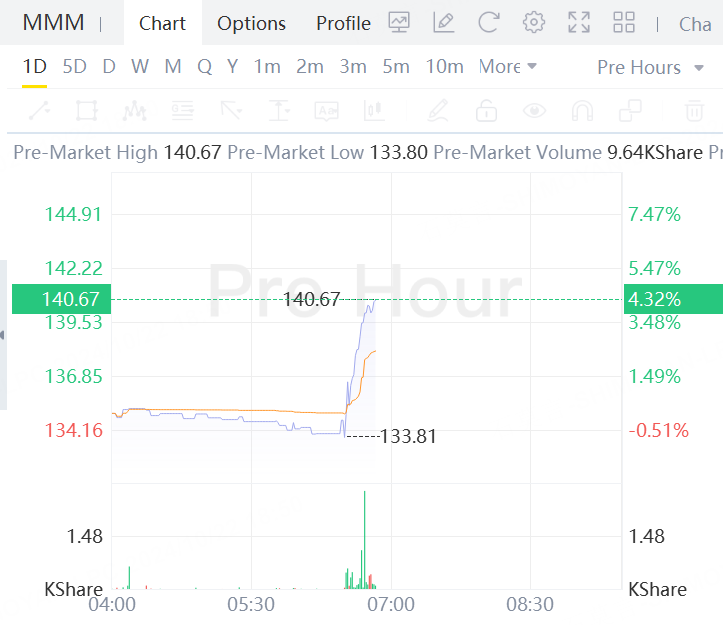
Task: Click the refresh chart icon
Action: pyautogui.click(x=488, y=22)
